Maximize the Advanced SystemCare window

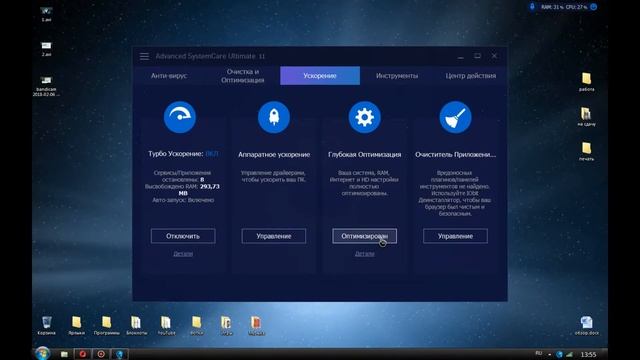[478, 56]
